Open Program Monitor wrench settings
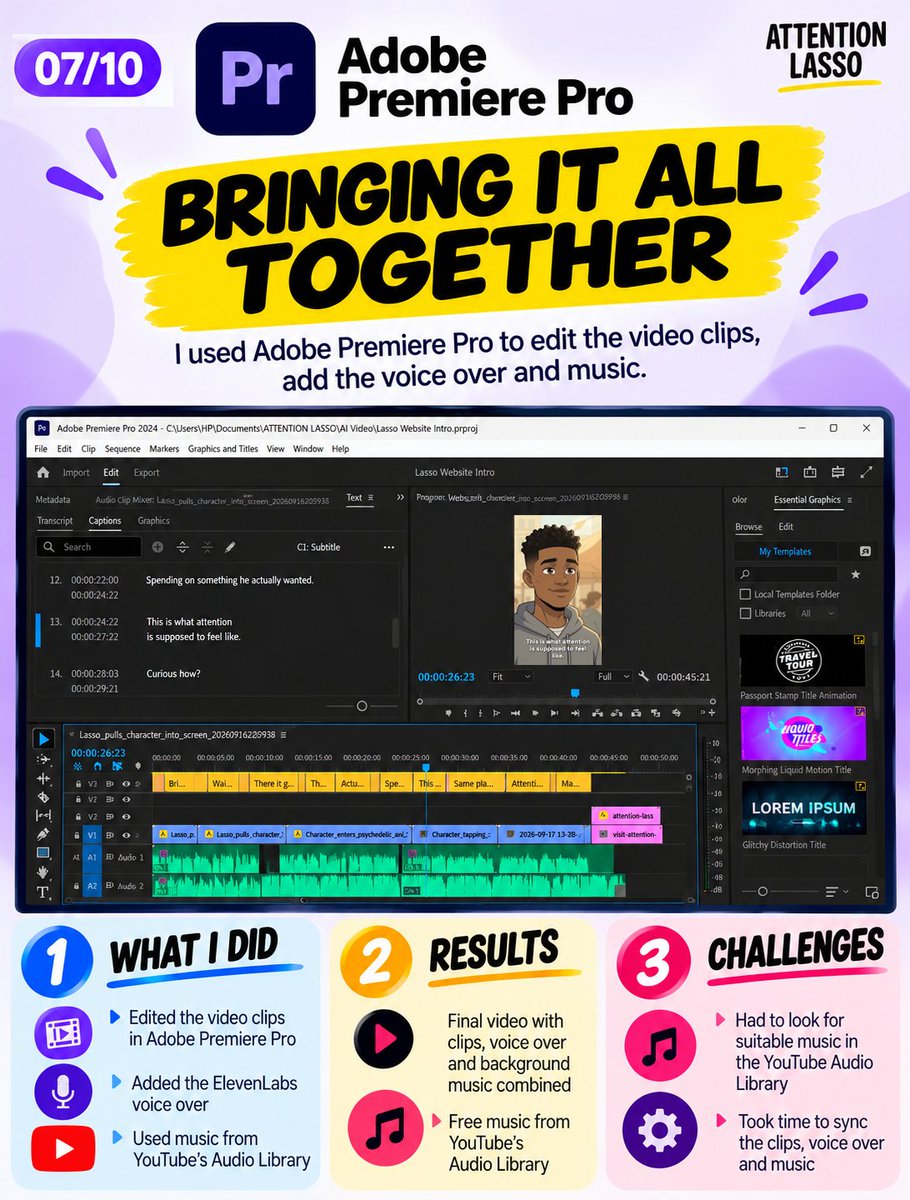Screen dimensions: 910x1200 coord(644,677)
